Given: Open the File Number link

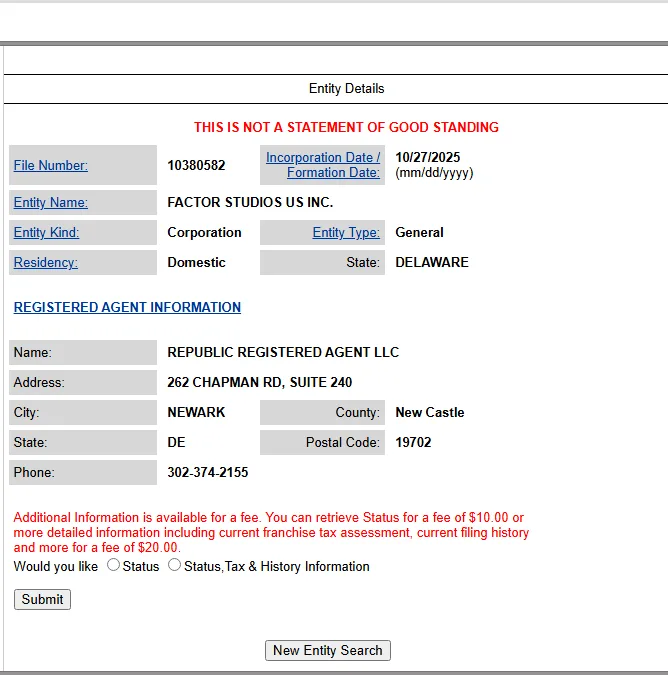Looking at the screenshot, I should click(x=51, y=165).
